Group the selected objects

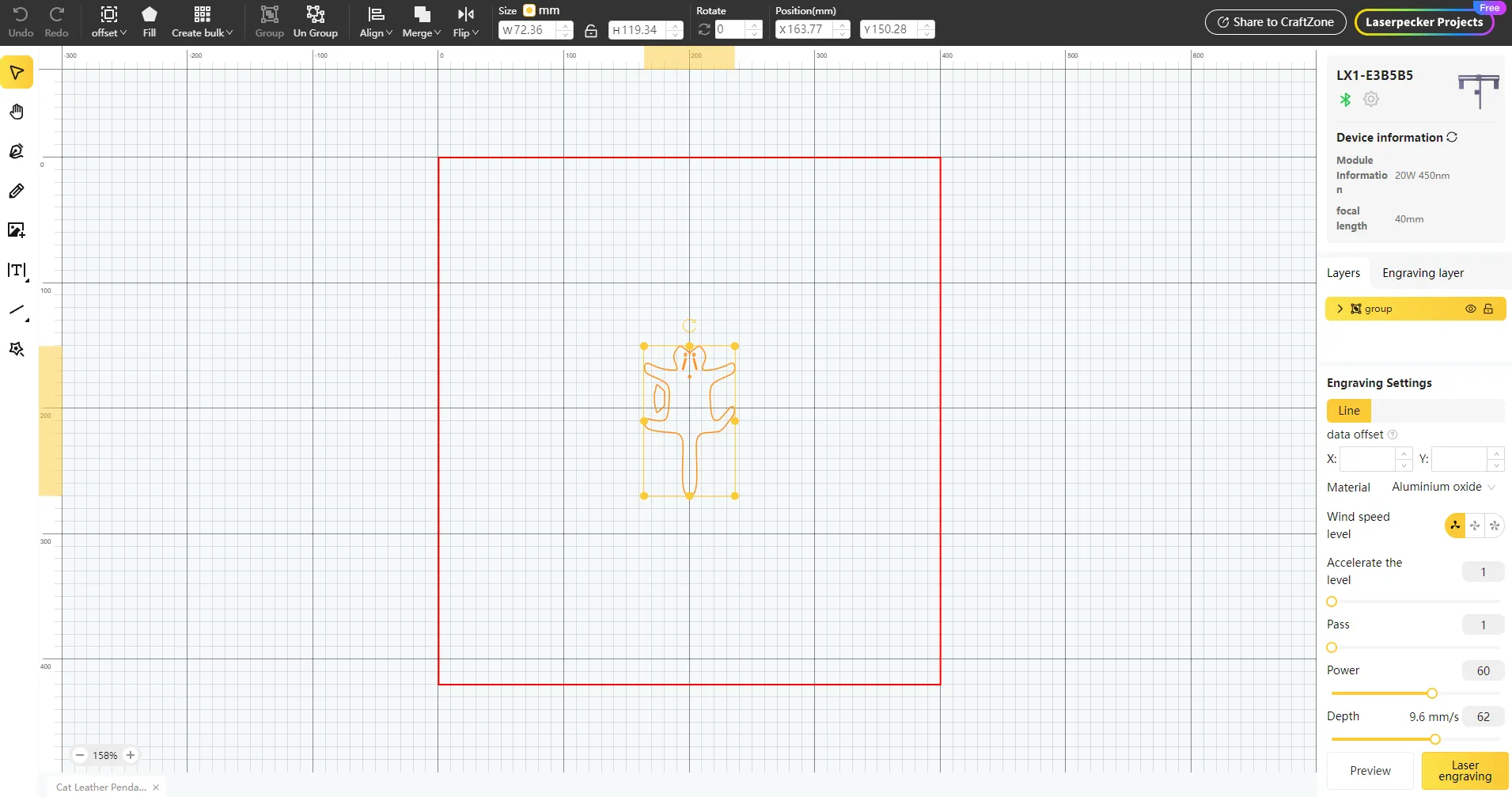[x=269, y=22]
